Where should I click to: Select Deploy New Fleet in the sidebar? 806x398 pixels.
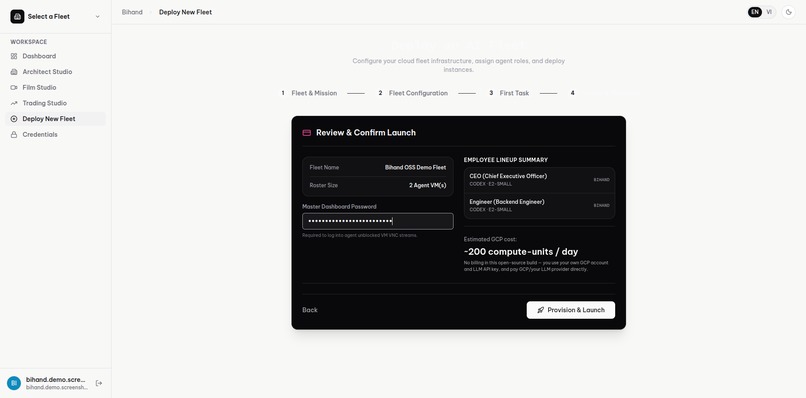pos(56,119)
